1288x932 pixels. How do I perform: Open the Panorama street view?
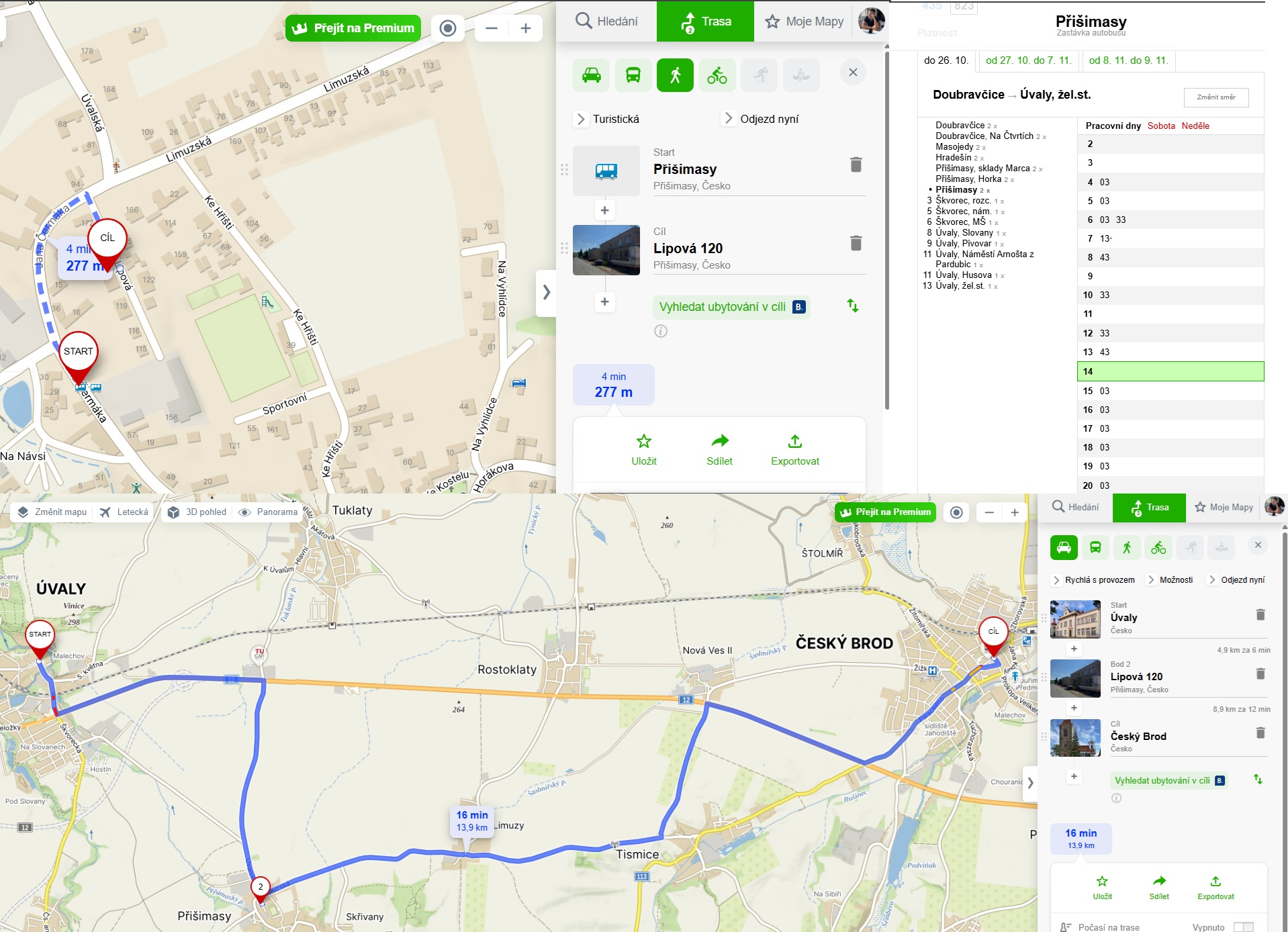click(269, 512)
